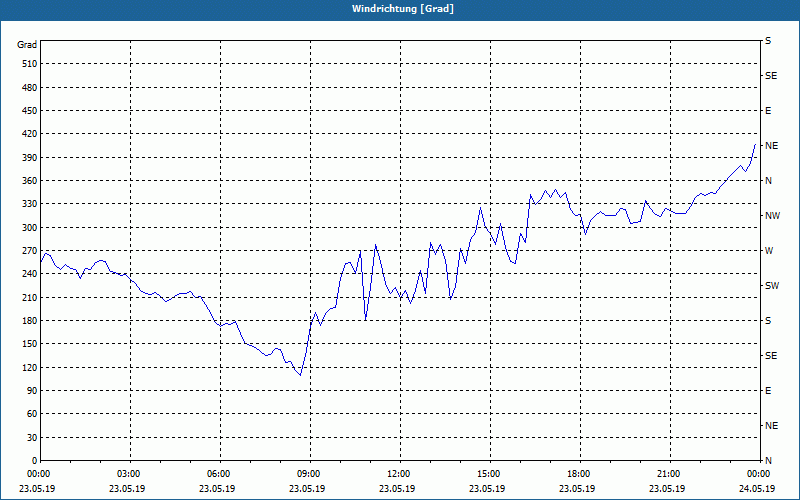This screenshot has height=500, width=800.
Task: Select the 390 value on left axis
Action: (x=30, y=158)
